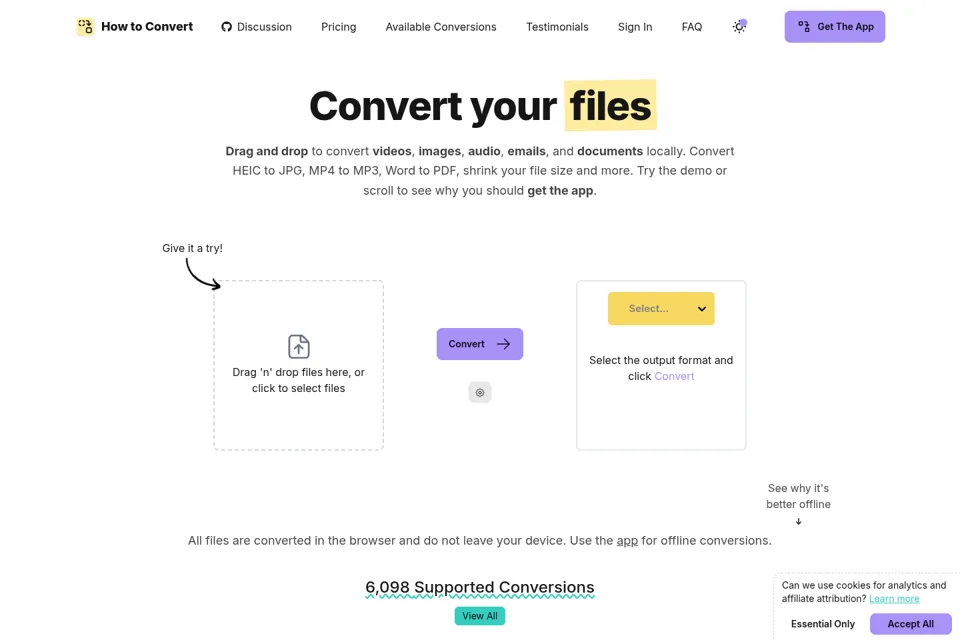Open Available Conversions in the navbar
This screenshot has width=960, height=640.
click(x=441, y=27)
